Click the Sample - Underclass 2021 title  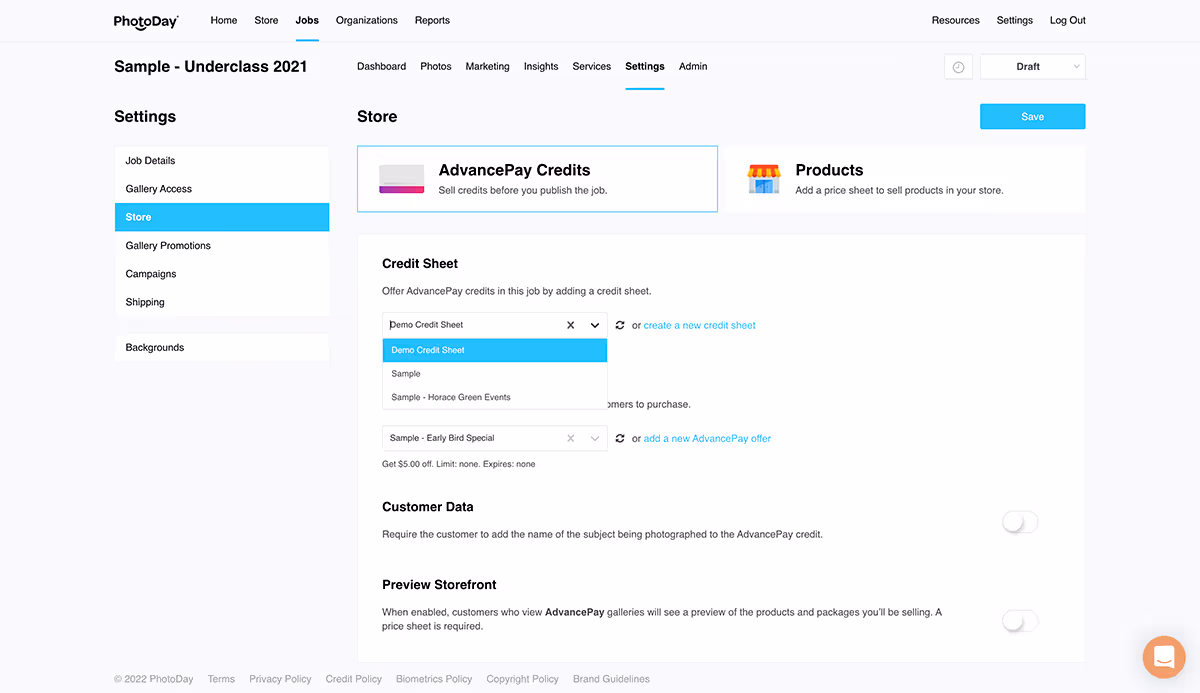(211, 67)
